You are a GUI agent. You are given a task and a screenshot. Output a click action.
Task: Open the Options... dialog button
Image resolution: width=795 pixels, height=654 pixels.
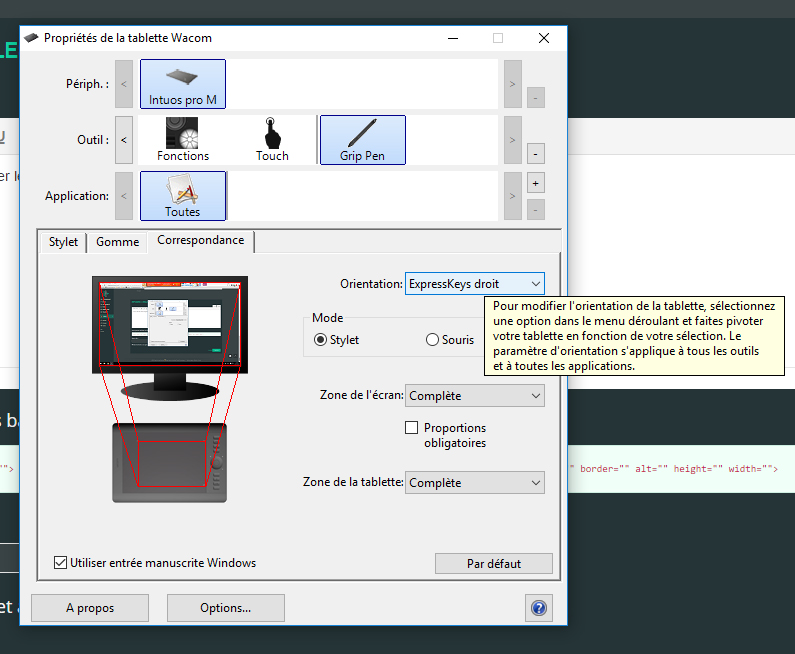pos(225,608)
